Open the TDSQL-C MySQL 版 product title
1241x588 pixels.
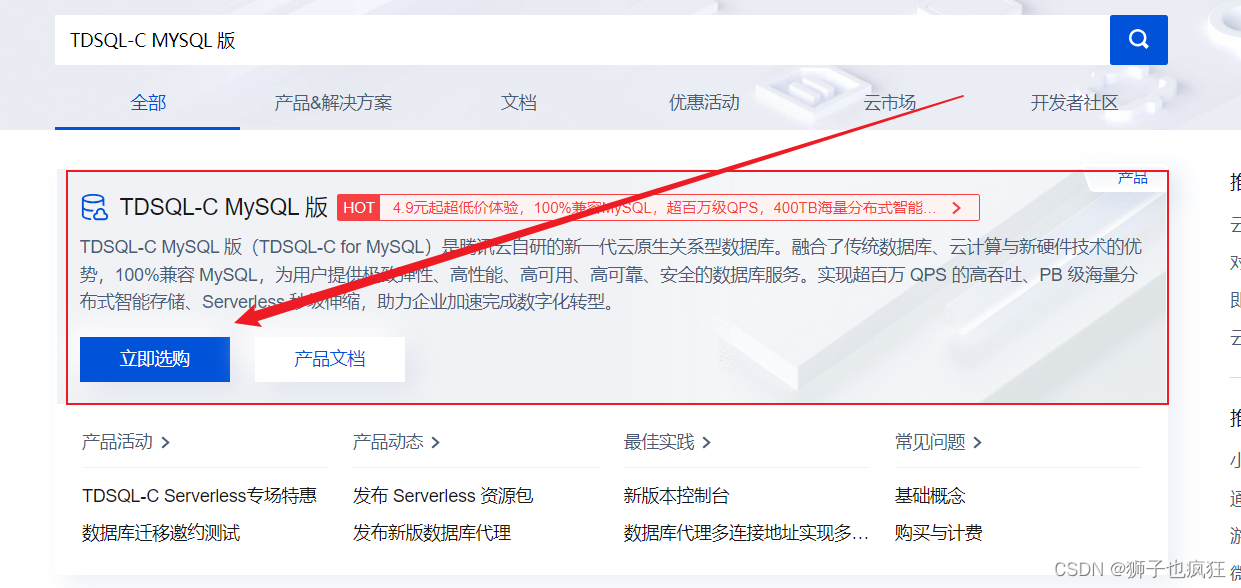point(224,208)
